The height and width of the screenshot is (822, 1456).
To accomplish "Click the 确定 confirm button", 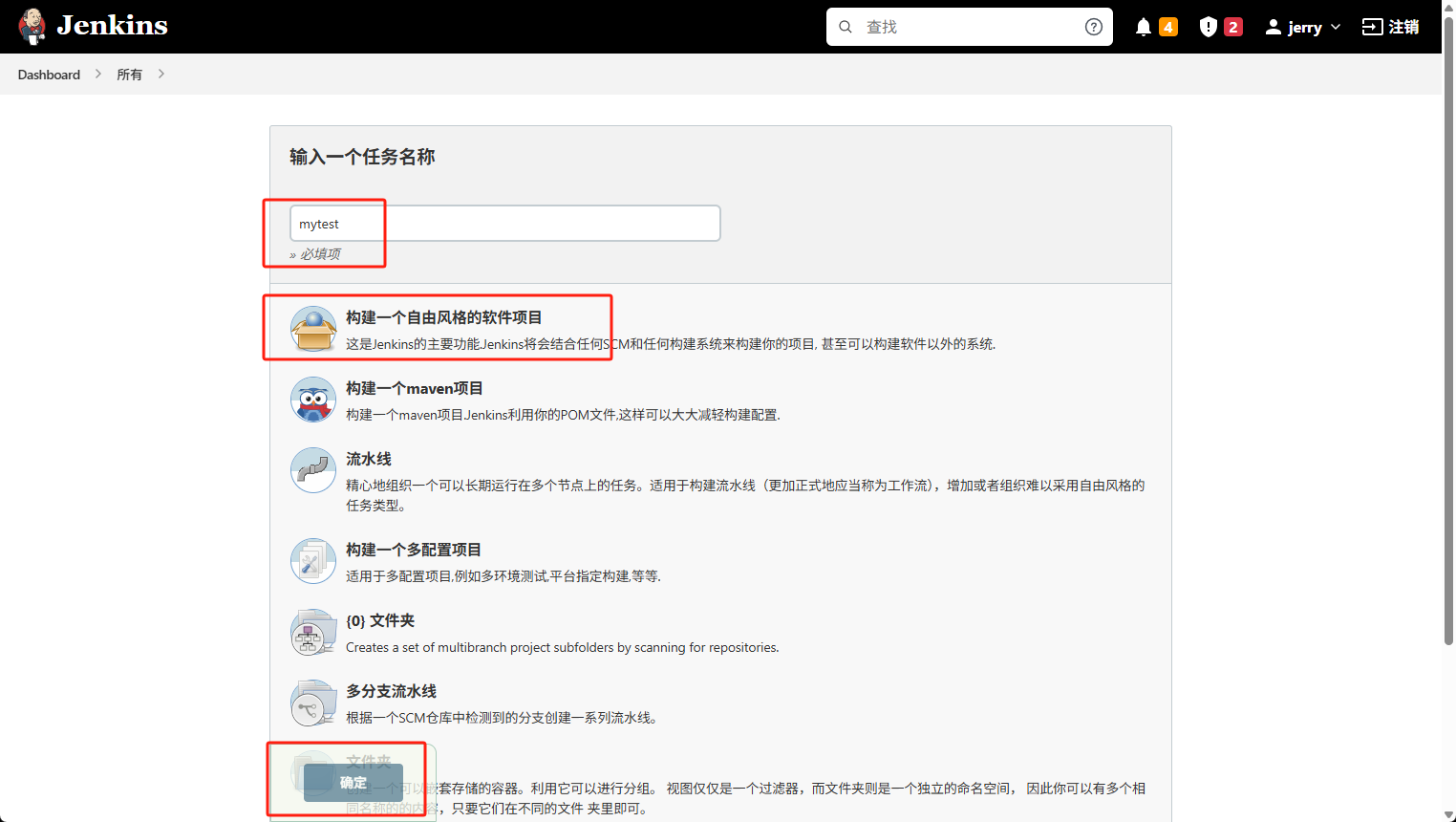I will click(353, 783).
